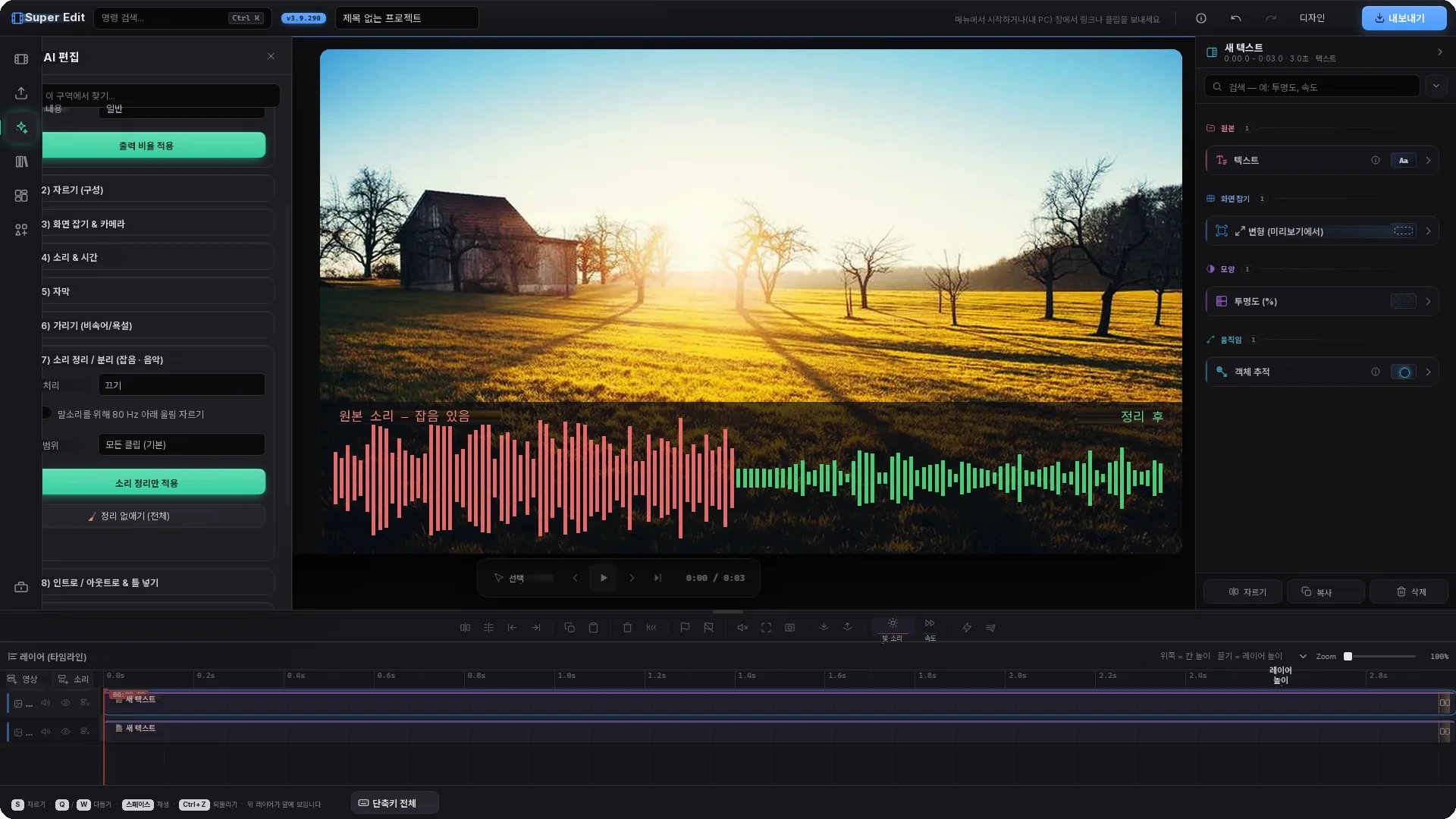Viewport: 1456px width, 819px height.
Task: Click the 투명도 (%) value swatch
Action: coord(1404,302)
